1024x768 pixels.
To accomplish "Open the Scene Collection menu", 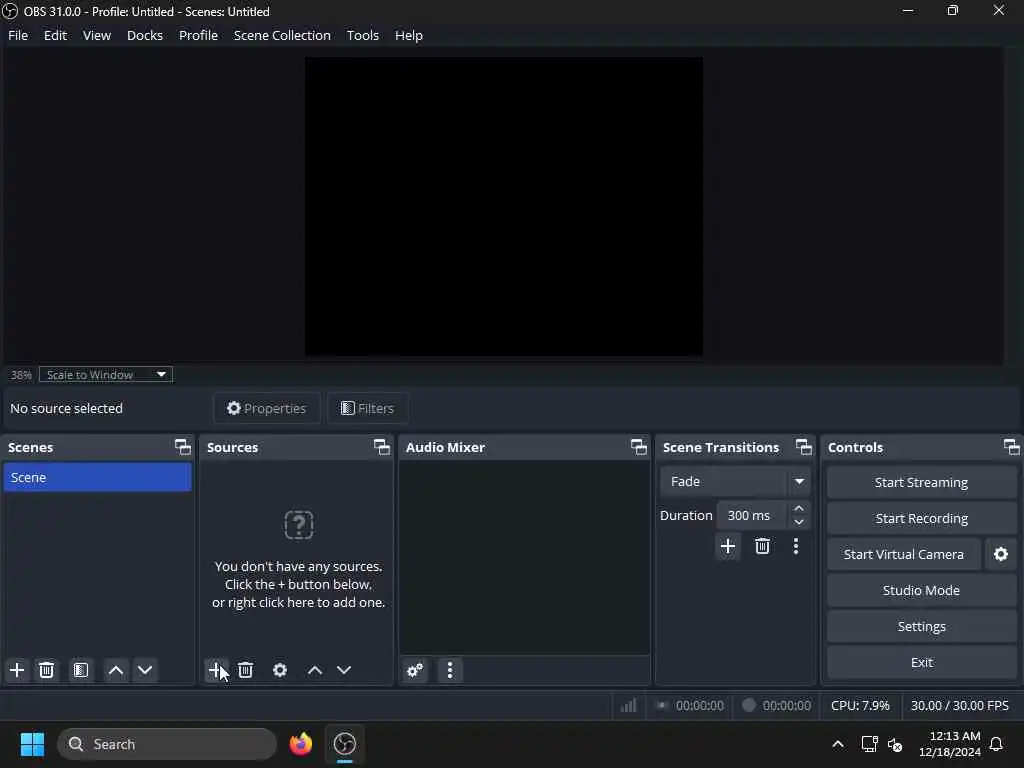I will click(x=282, y=35).
